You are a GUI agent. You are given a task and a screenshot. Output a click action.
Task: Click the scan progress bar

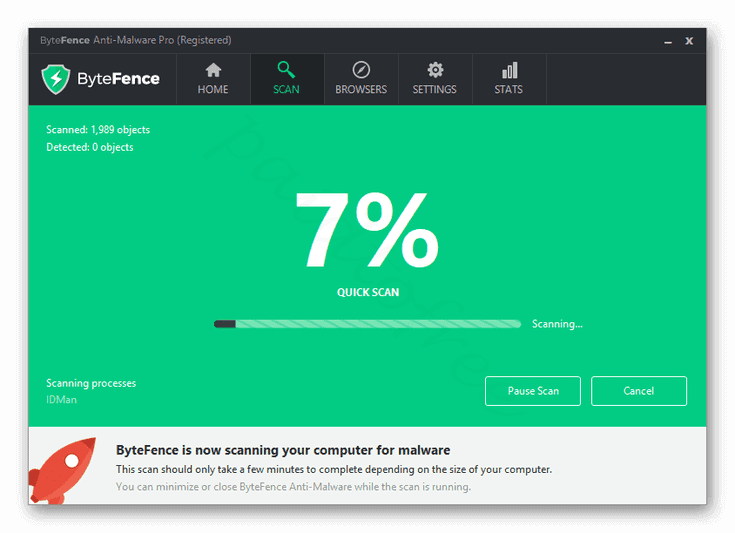368,324
